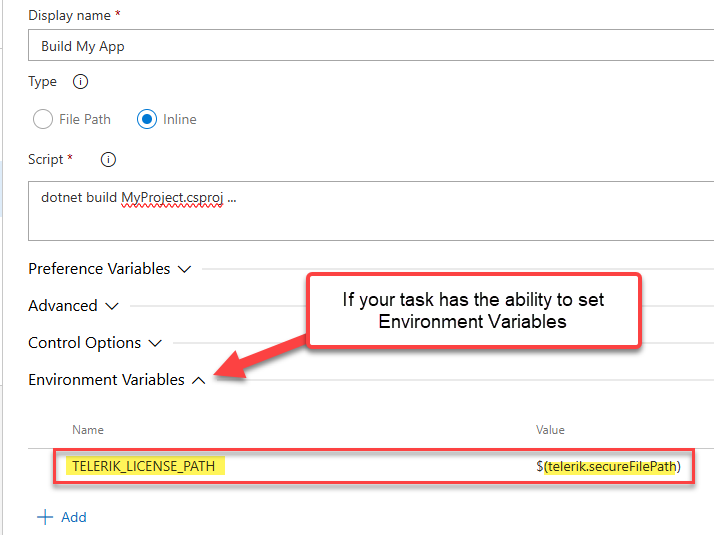Viewport: 714px width, 535px height.
Task: Expand the Advanced section
Action: (73, 306)
